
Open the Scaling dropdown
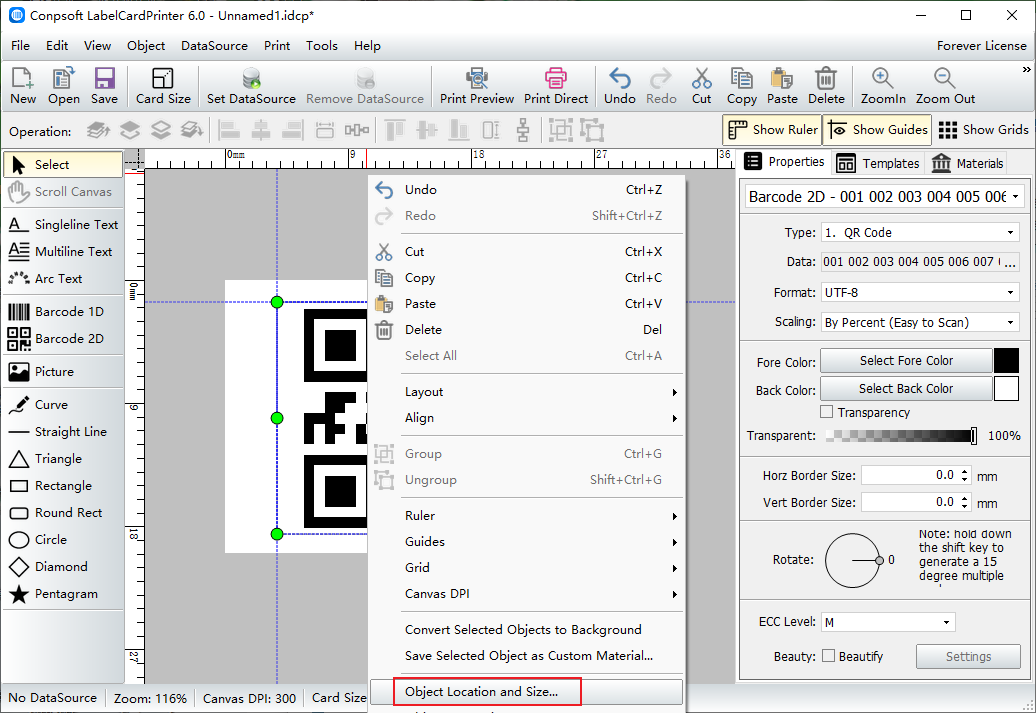920,322
